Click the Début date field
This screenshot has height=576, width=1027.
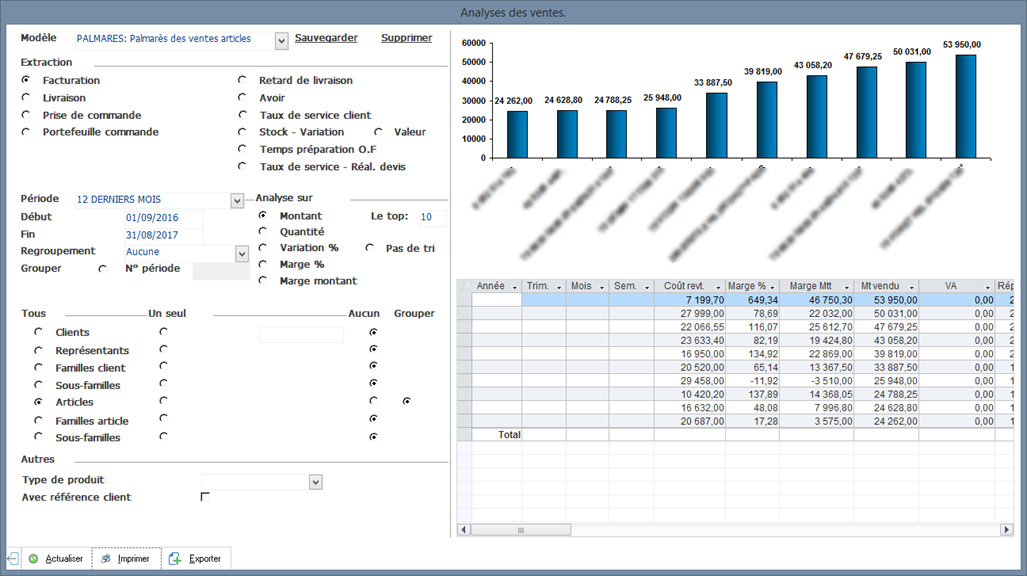(x=164, y=218)
